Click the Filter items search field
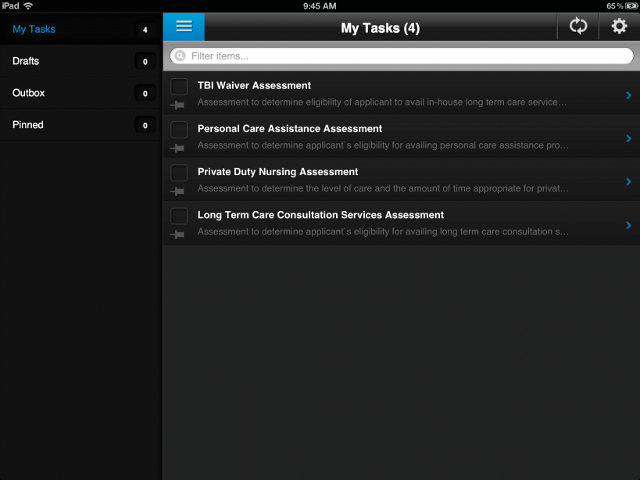Viewport: 640px width, 480px height. pyautogui.click(x=400, y=56)
